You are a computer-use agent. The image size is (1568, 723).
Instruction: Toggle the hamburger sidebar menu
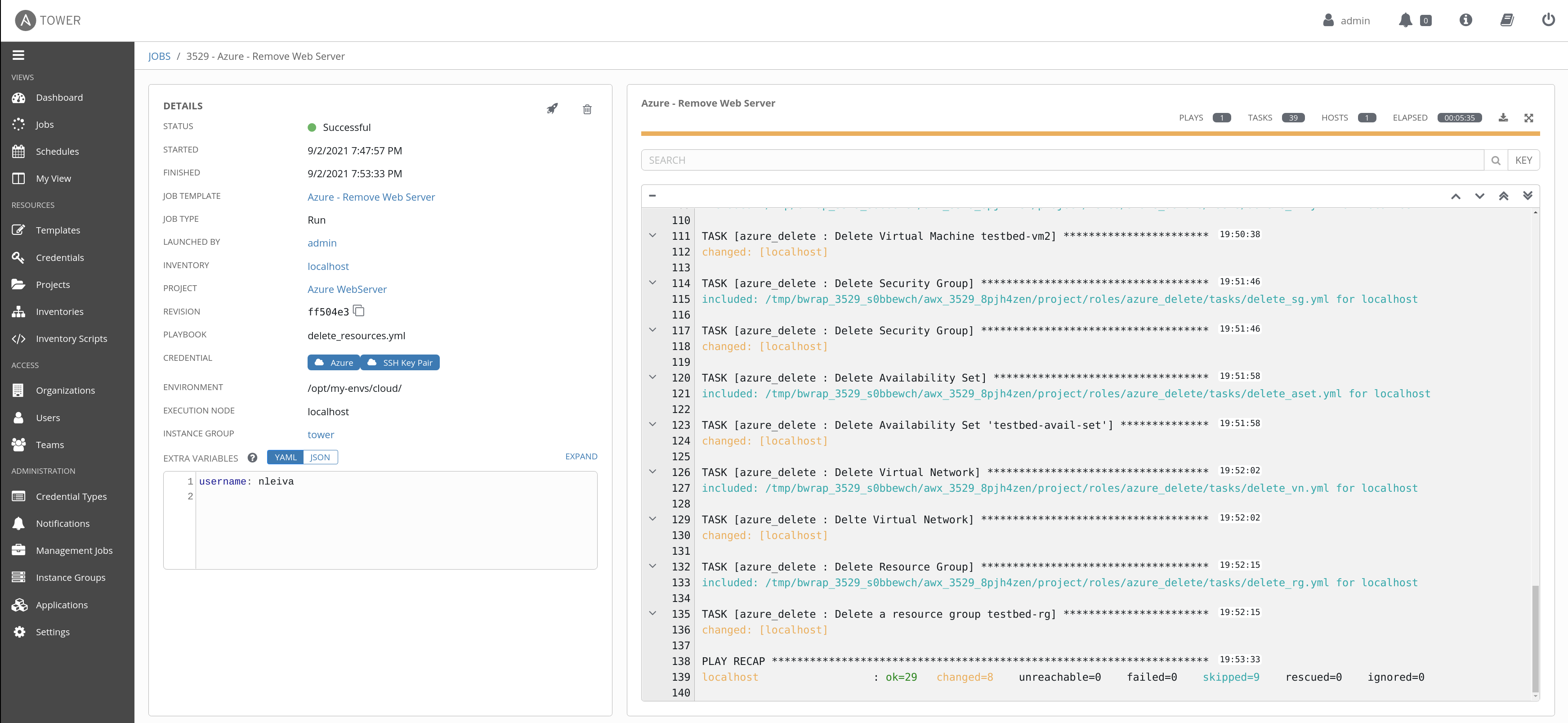coord(18,55)
